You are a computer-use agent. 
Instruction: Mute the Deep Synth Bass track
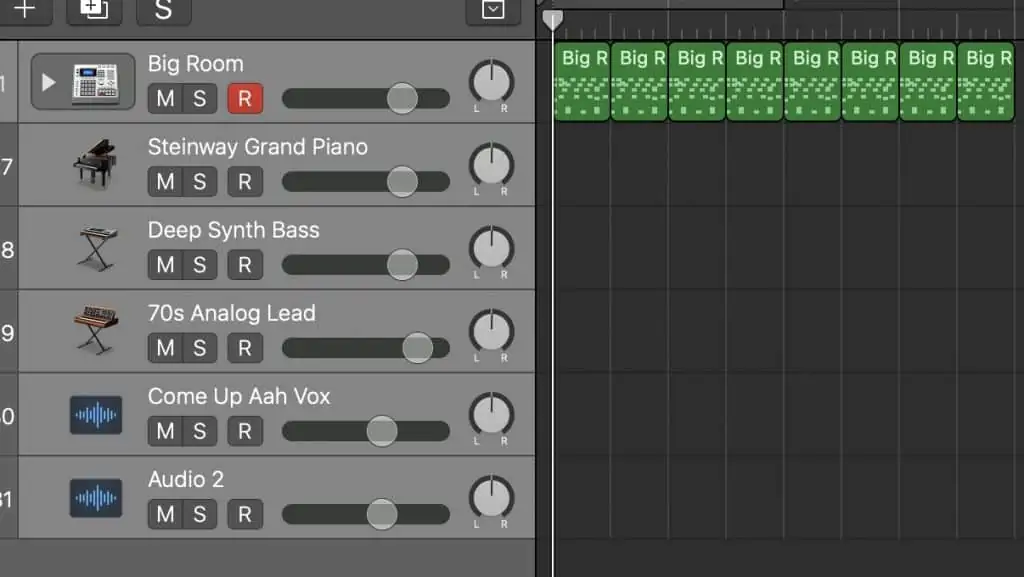point(165,264)
